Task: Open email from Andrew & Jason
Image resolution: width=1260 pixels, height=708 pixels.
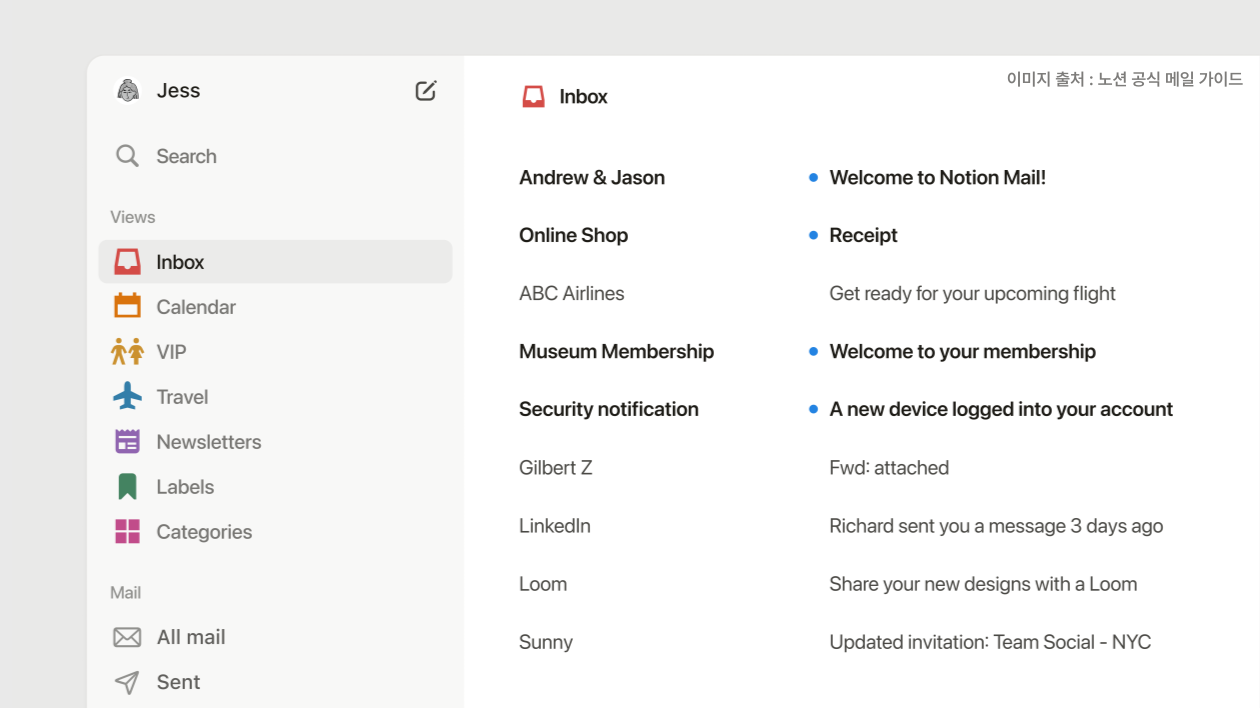Action: [592, 178]
